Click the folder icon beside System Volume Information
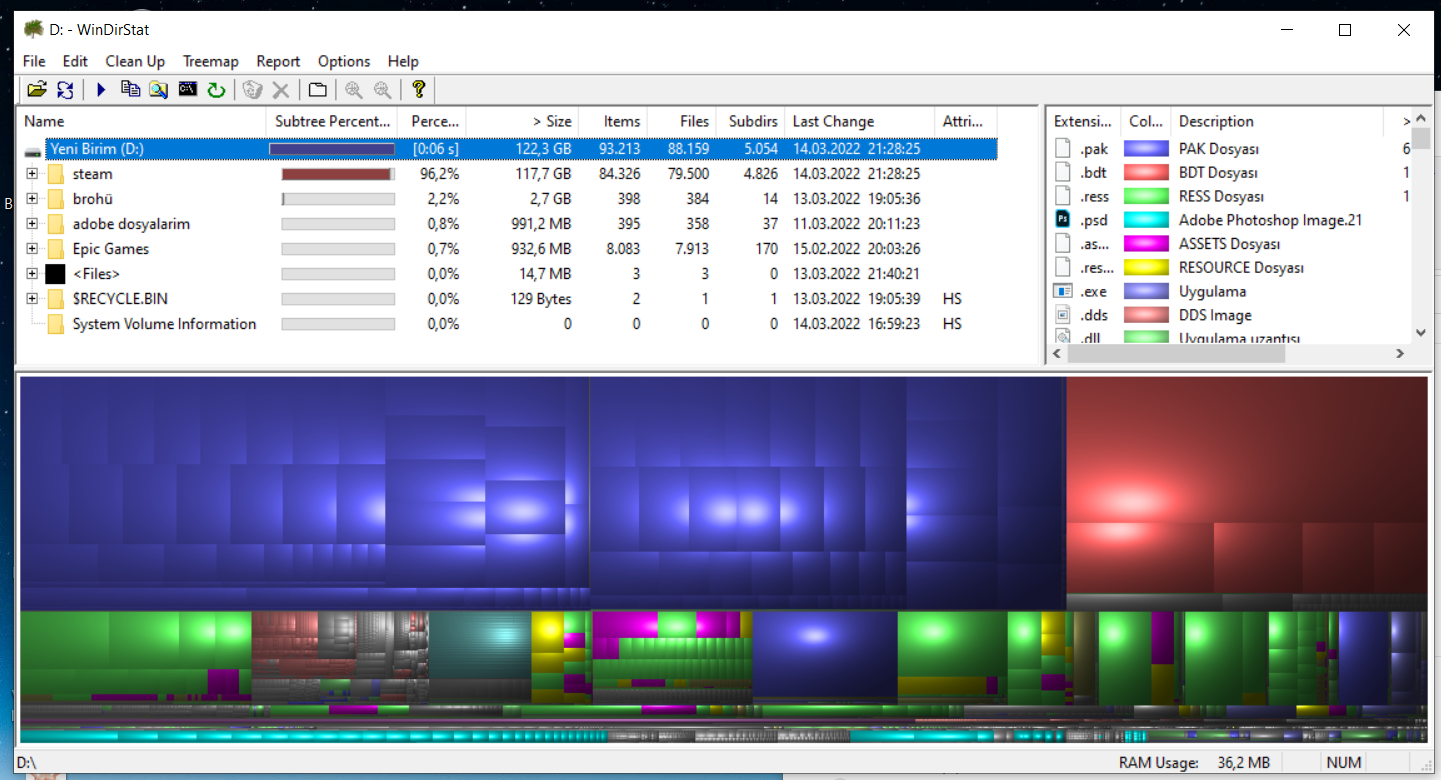Screen dimensions: 1441x780 point(55,324)
